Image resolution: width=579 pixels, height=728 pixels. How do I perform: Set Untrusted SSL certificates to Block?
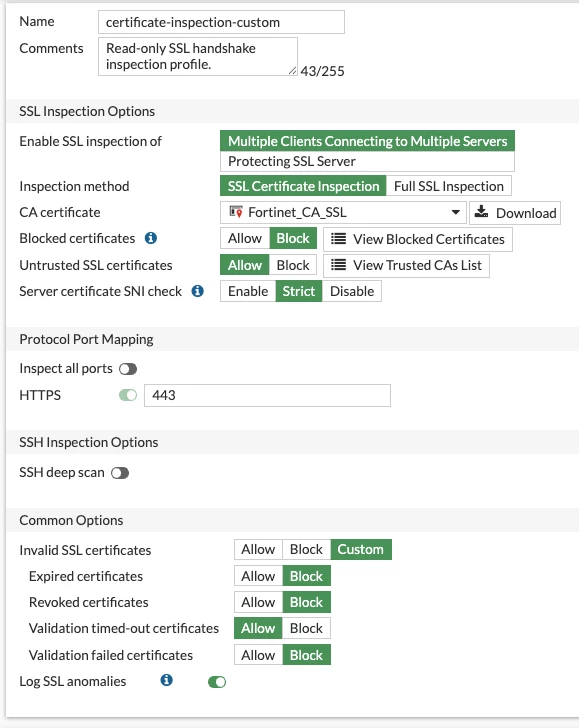coord(293,265)
